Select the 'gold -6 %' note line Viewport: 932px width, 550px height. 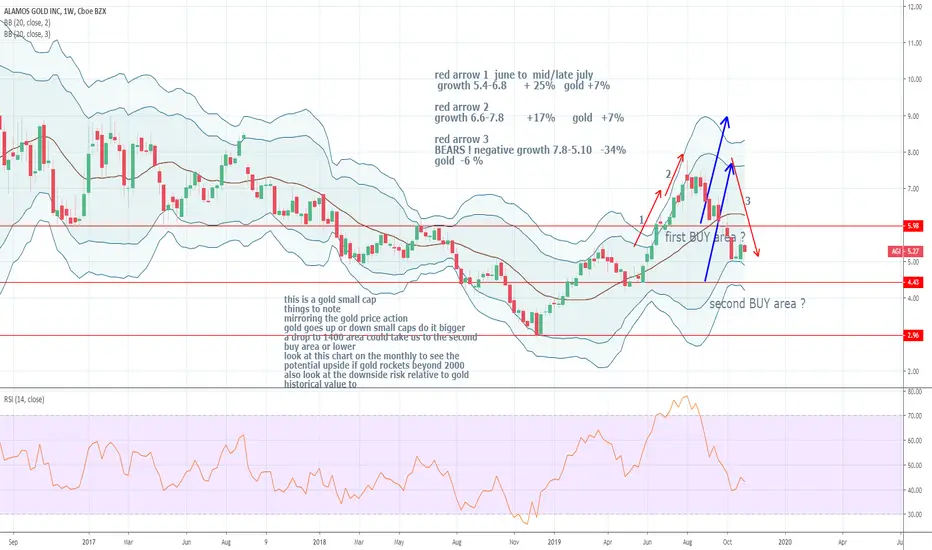click(459, 161)
